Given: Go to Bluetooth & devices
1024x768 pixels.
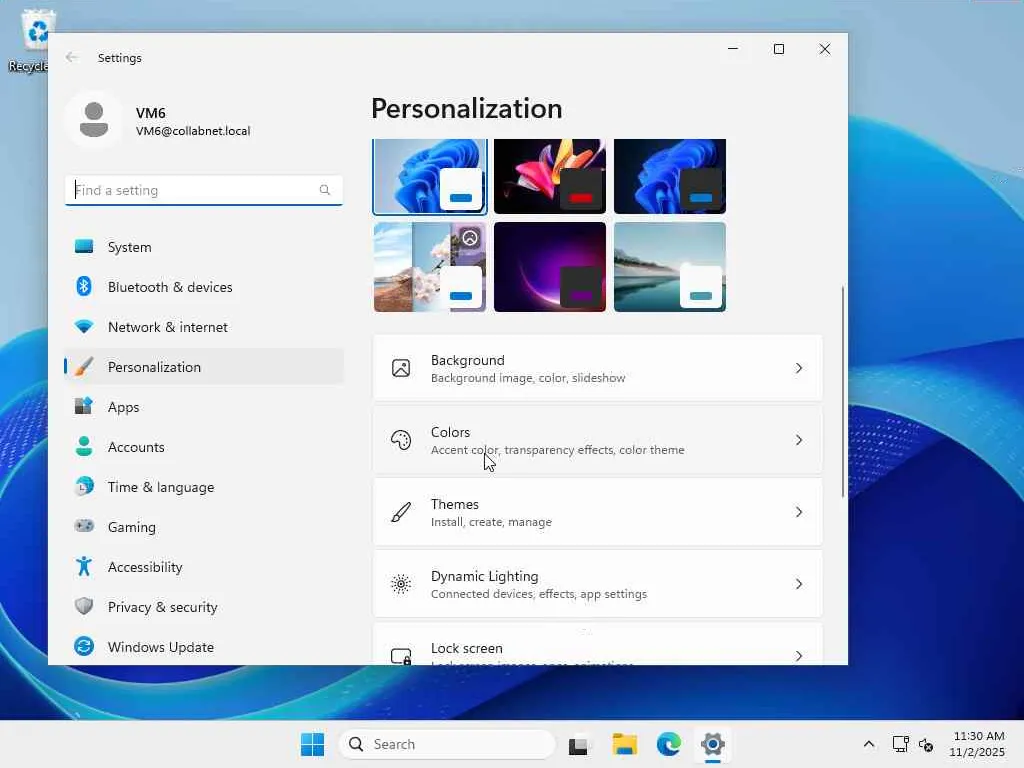Looking at the screenshot, I should coord(204,287).
